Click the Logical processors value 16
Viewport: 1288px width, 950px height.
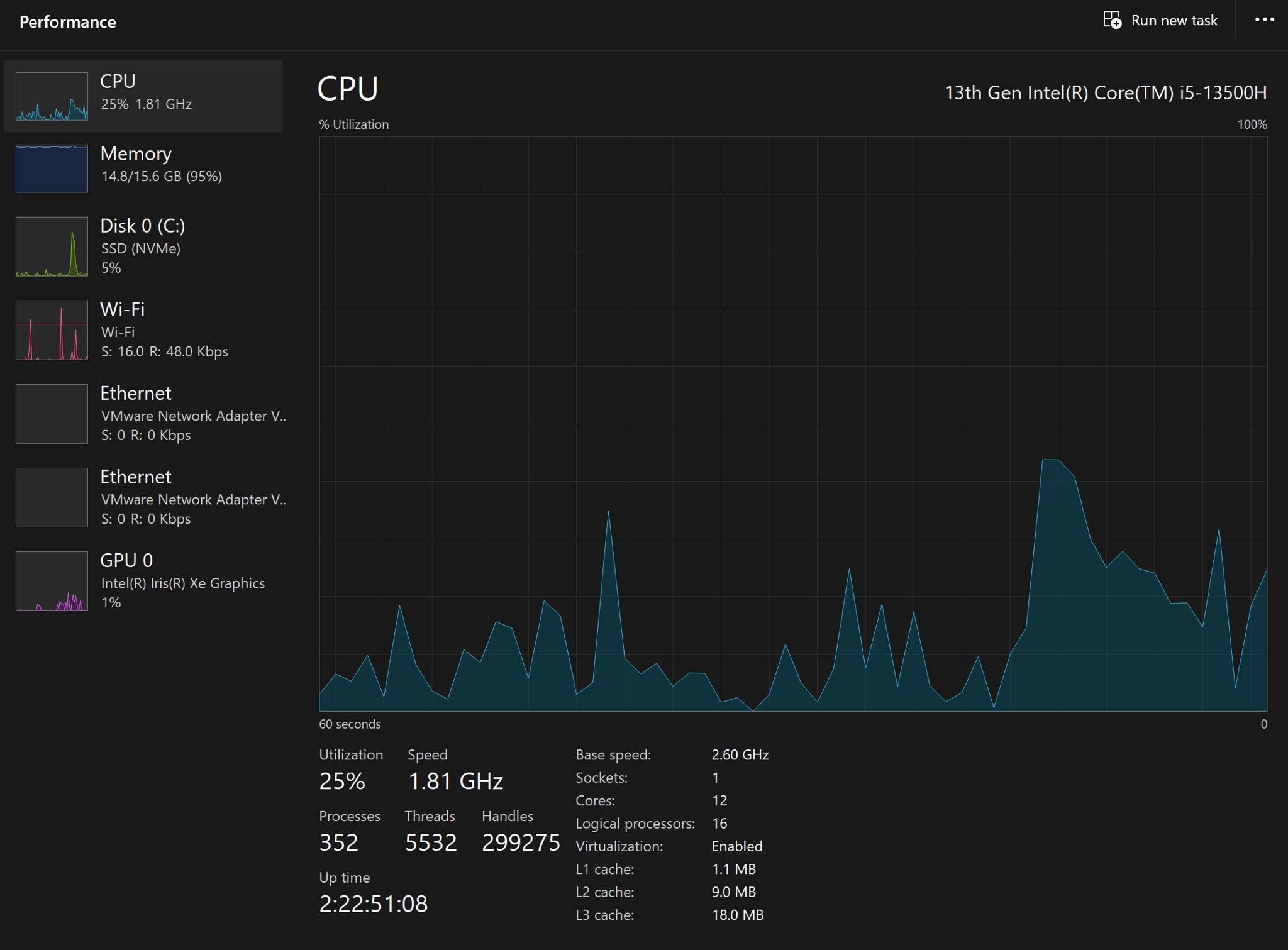(x=719, y=823)
